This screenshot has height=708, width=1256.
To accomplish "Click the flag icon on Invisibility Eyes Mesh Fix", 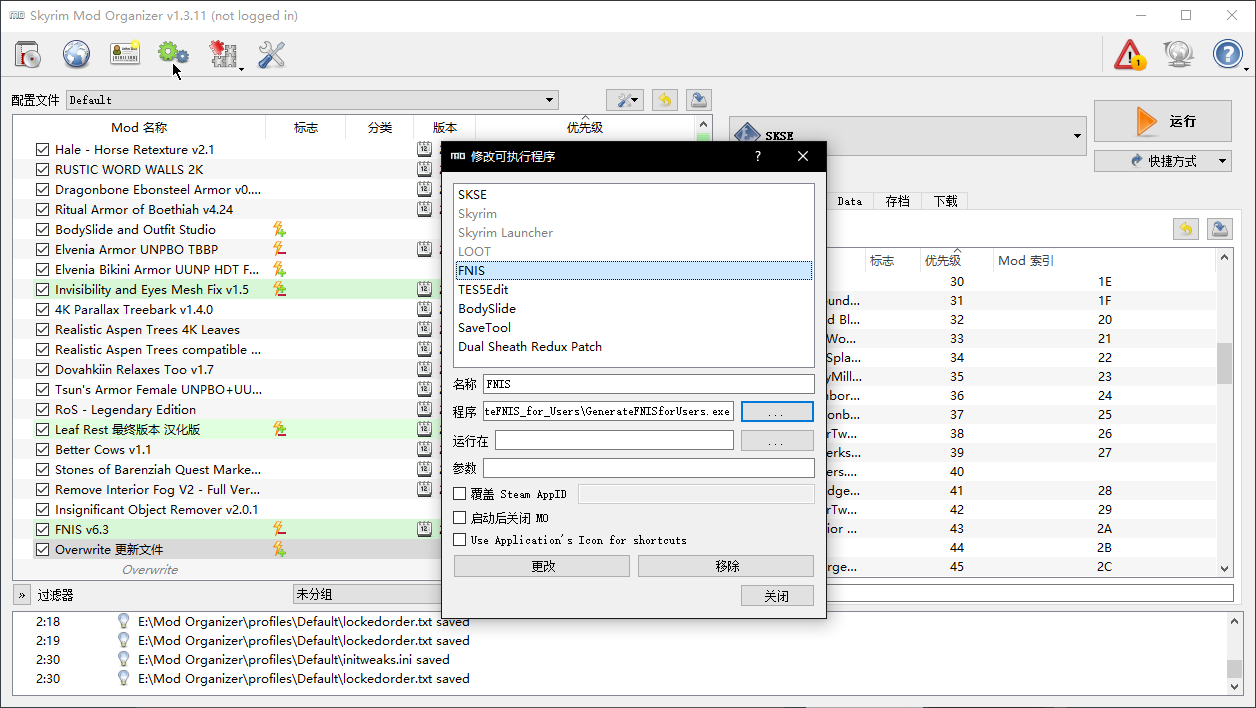I will 280,289.
